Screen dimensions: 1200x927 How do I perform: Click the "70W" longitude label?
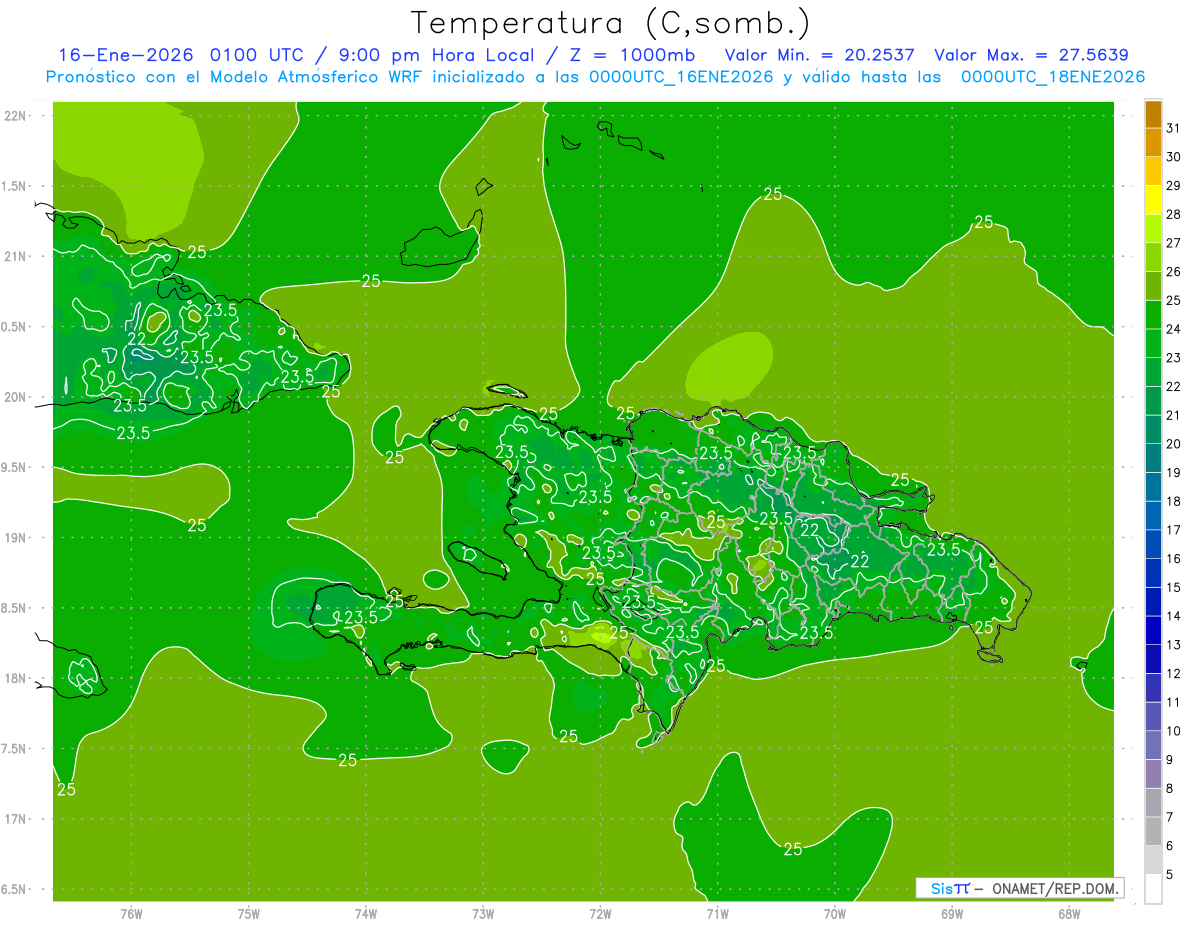click(x=835, y=913)
